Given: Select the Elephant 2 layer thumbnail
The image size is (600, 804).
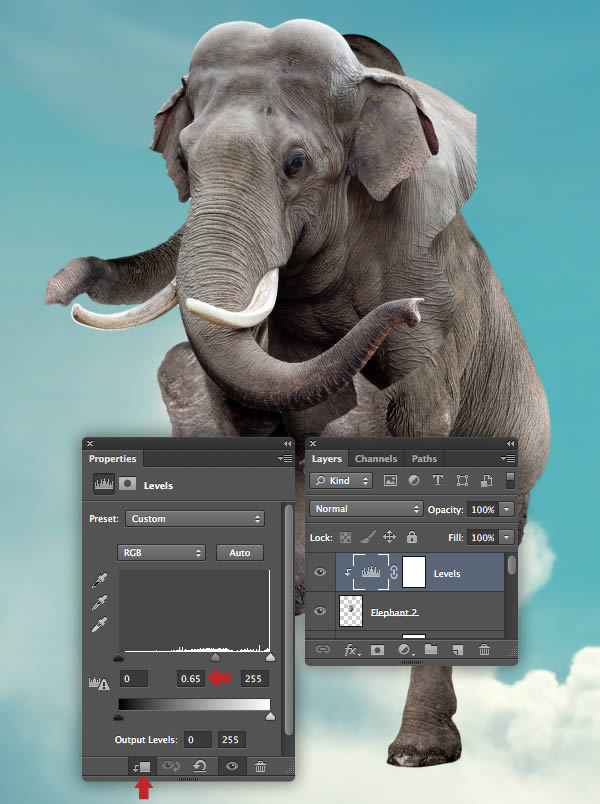Looking at the screenshot, I should pos(351,611).
